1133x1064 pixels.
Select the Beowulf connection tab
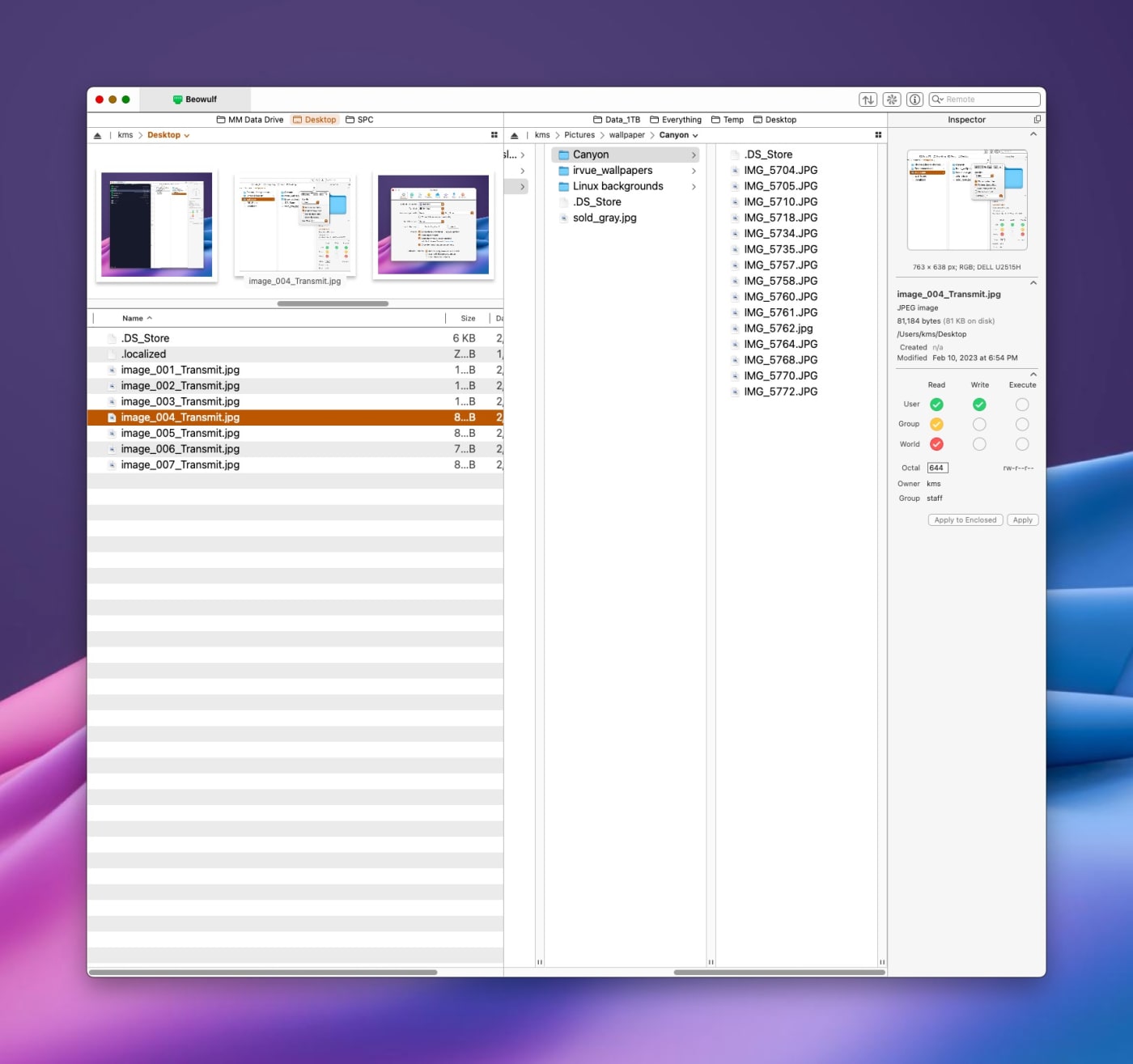(197, 100)
